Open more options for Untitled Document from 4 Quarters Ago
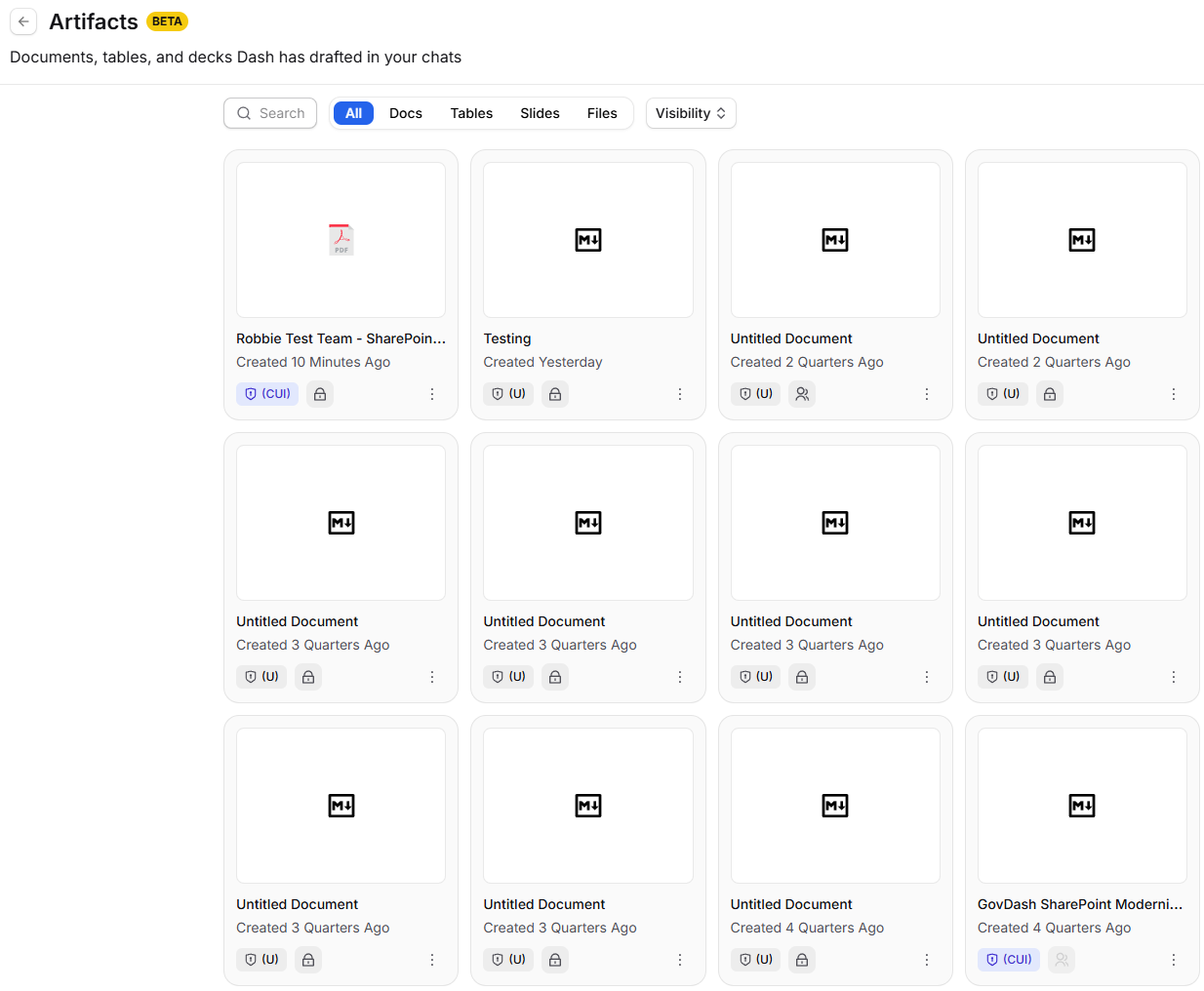 click(927, 960)
